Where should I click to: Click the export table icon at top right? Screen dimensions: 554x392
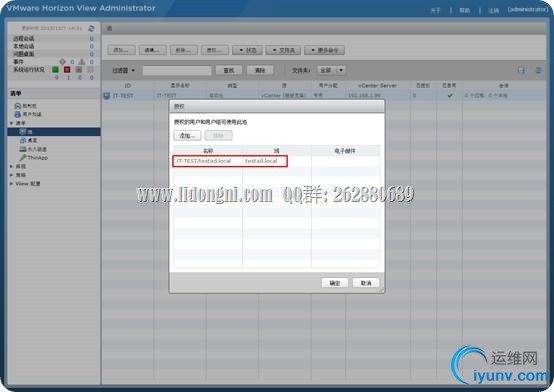(521, 70)
